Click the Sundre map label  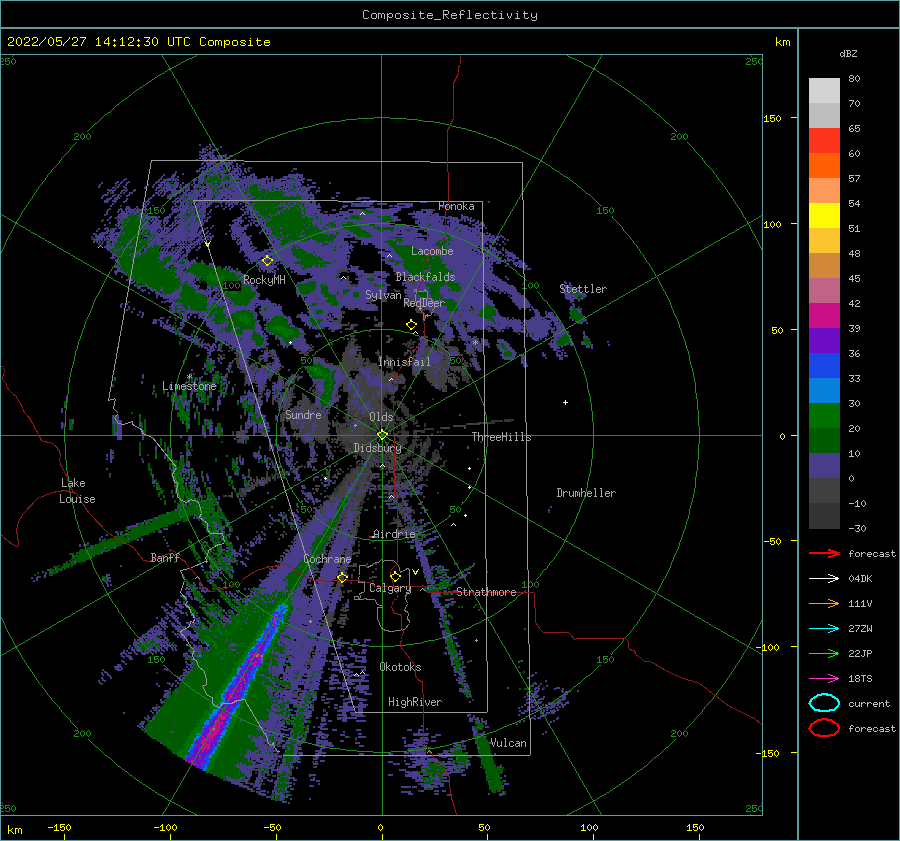coord(303,414)
